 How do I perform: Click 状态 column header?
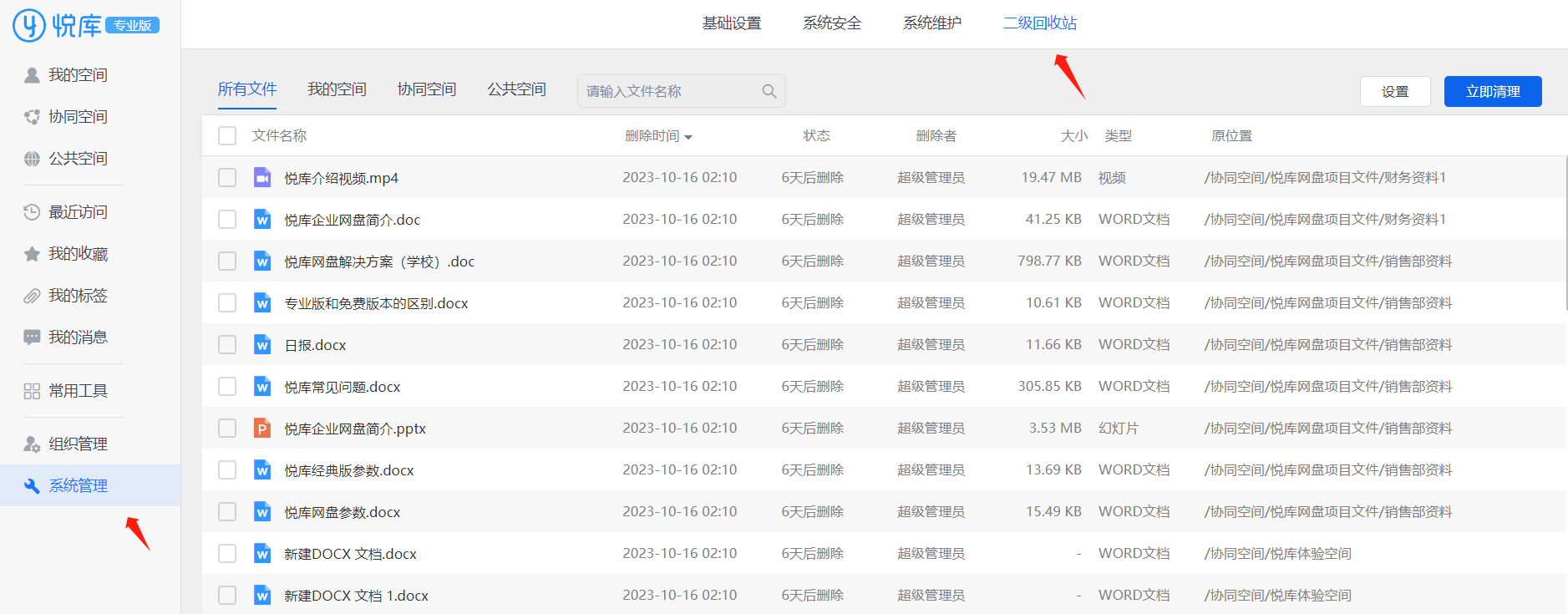816,135
